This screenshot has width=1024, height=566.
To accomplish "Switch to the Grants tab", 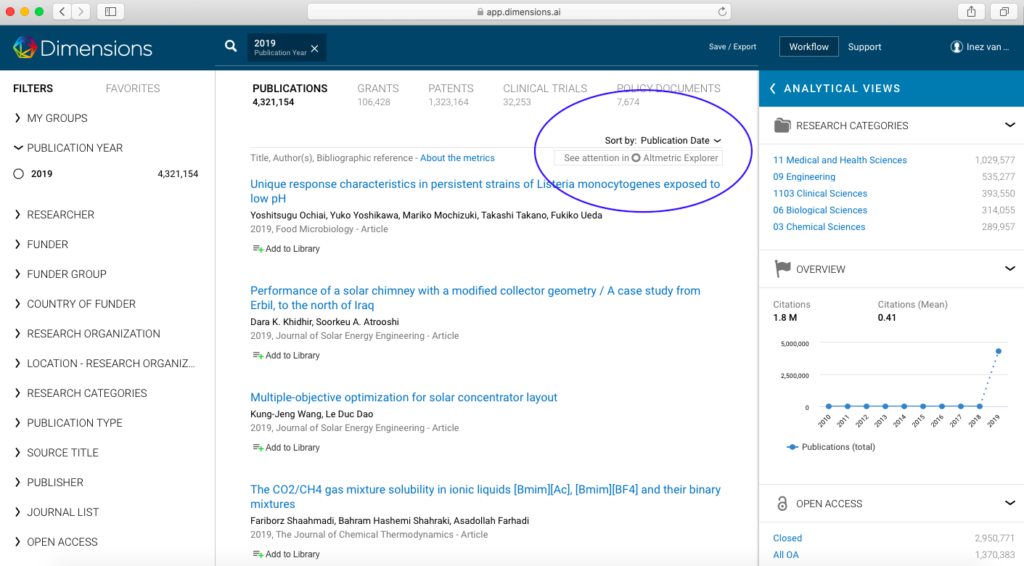I will point(377,89).
